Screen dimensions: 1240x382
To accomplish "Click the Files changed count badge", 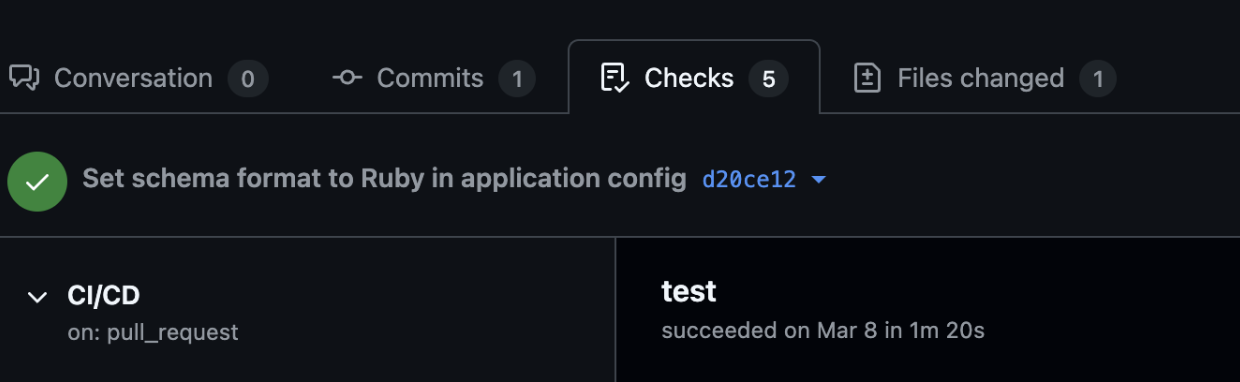I will click(1098, 79).
